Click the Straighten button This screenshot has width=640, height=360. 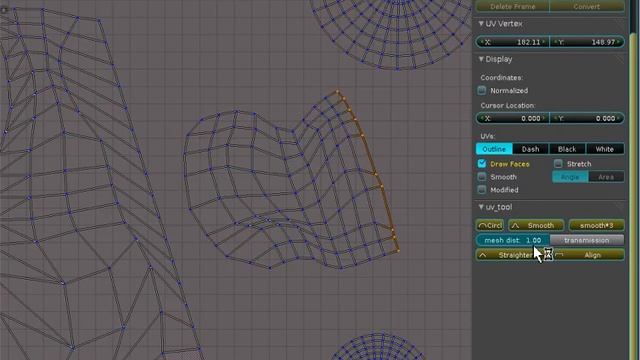pyautogui.click(x=513, y=255)
